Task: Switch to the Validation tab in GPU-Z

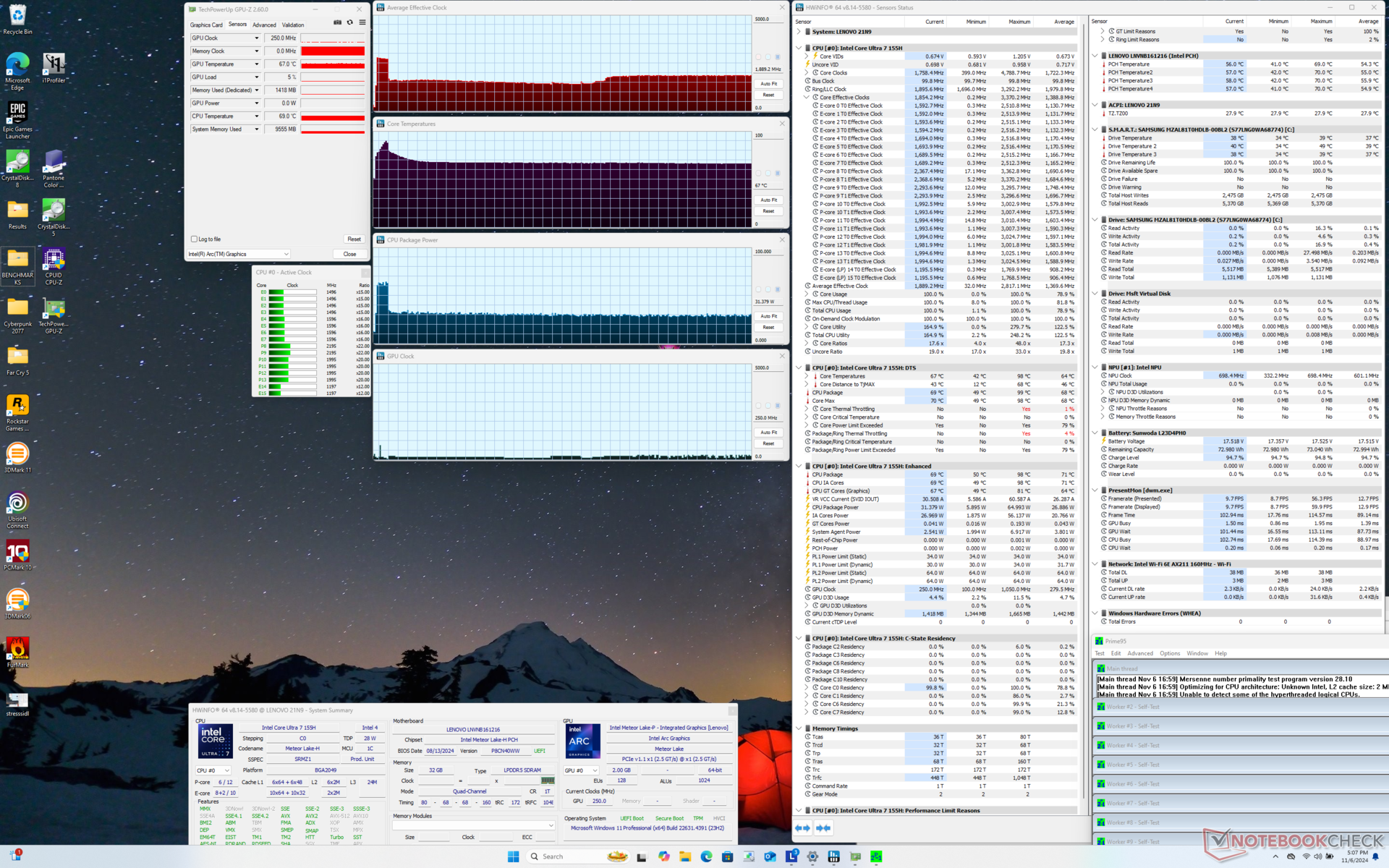Action: pyautogui.click(x=293, y=25)
